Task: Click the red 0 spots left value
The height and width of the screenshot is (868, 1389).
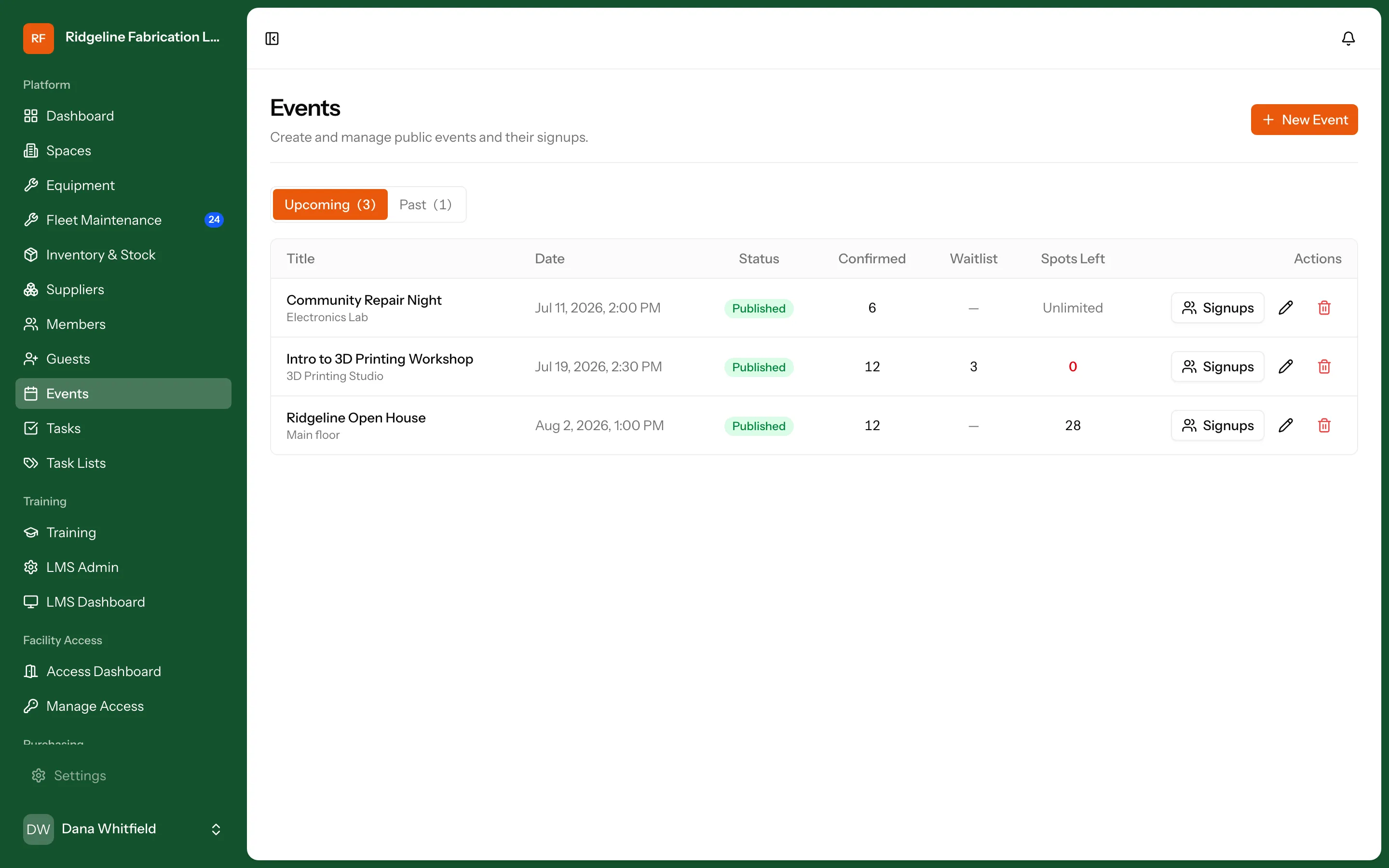Action: coord(1072,366)
